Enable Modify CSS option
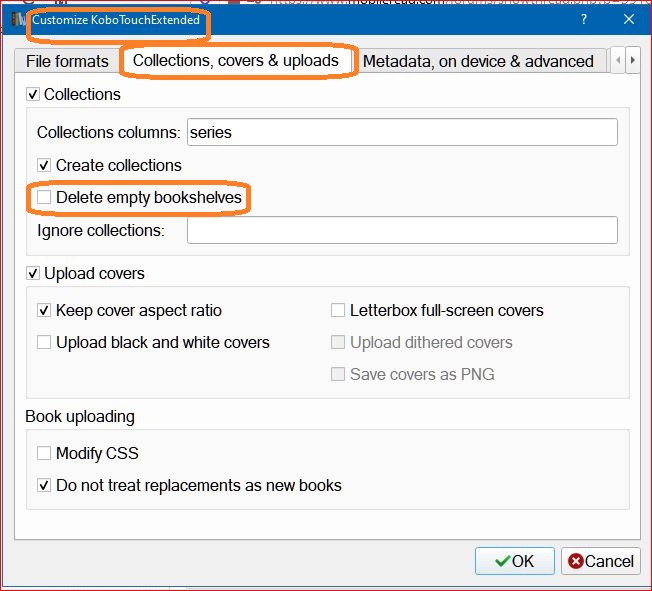The image size is (652, 591). coord(44,453)
